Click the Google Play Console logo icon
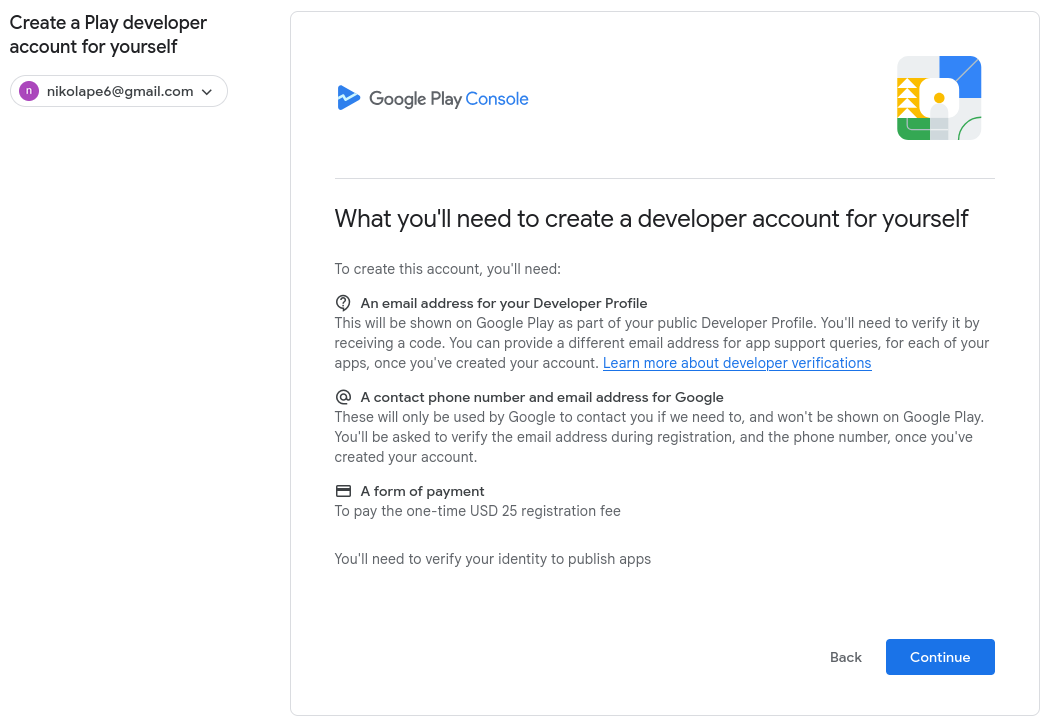Screen dimensions: 1053x728 tap(348, 98)
